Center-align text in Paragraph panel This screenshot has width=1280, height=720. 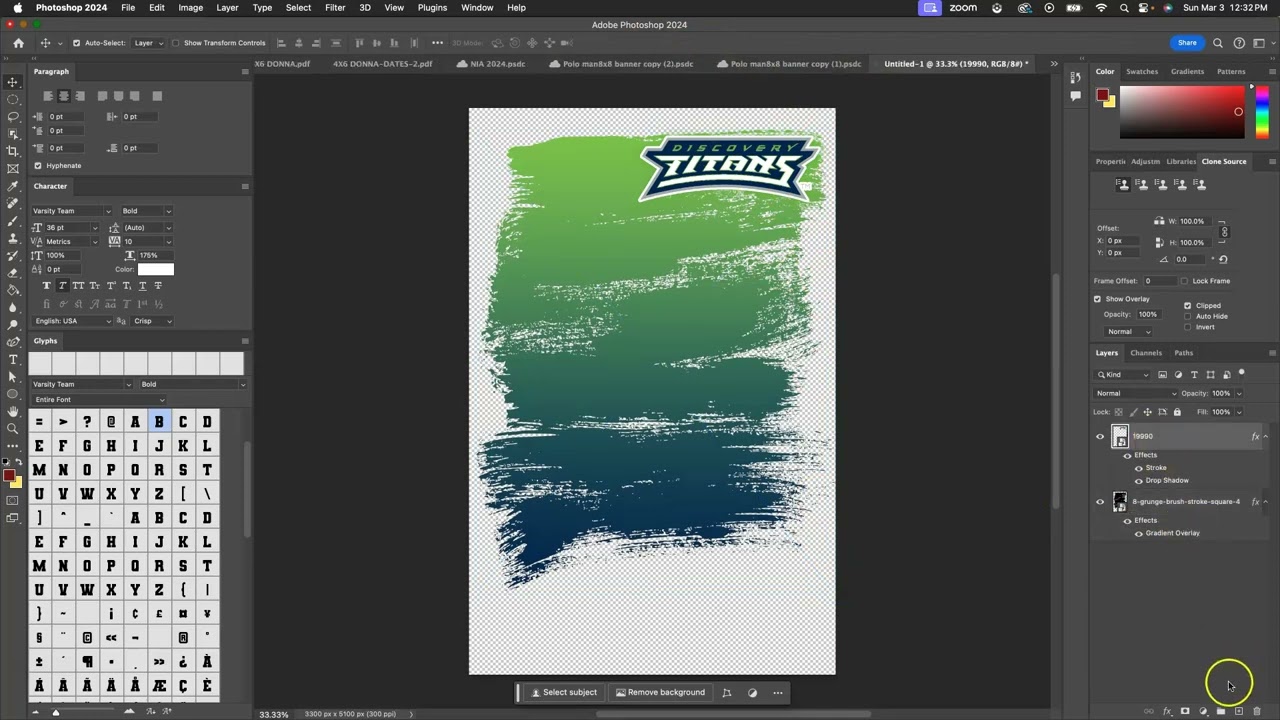(63, 96)
